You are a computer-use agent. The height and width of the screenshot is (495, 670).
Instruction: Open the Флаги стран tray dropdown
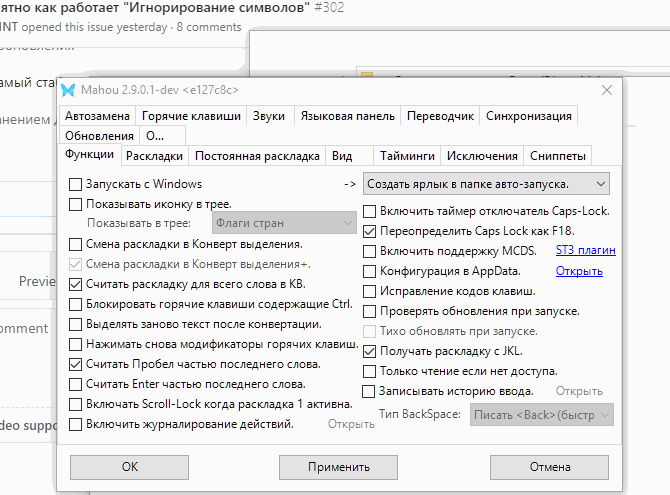pos(284,223)
